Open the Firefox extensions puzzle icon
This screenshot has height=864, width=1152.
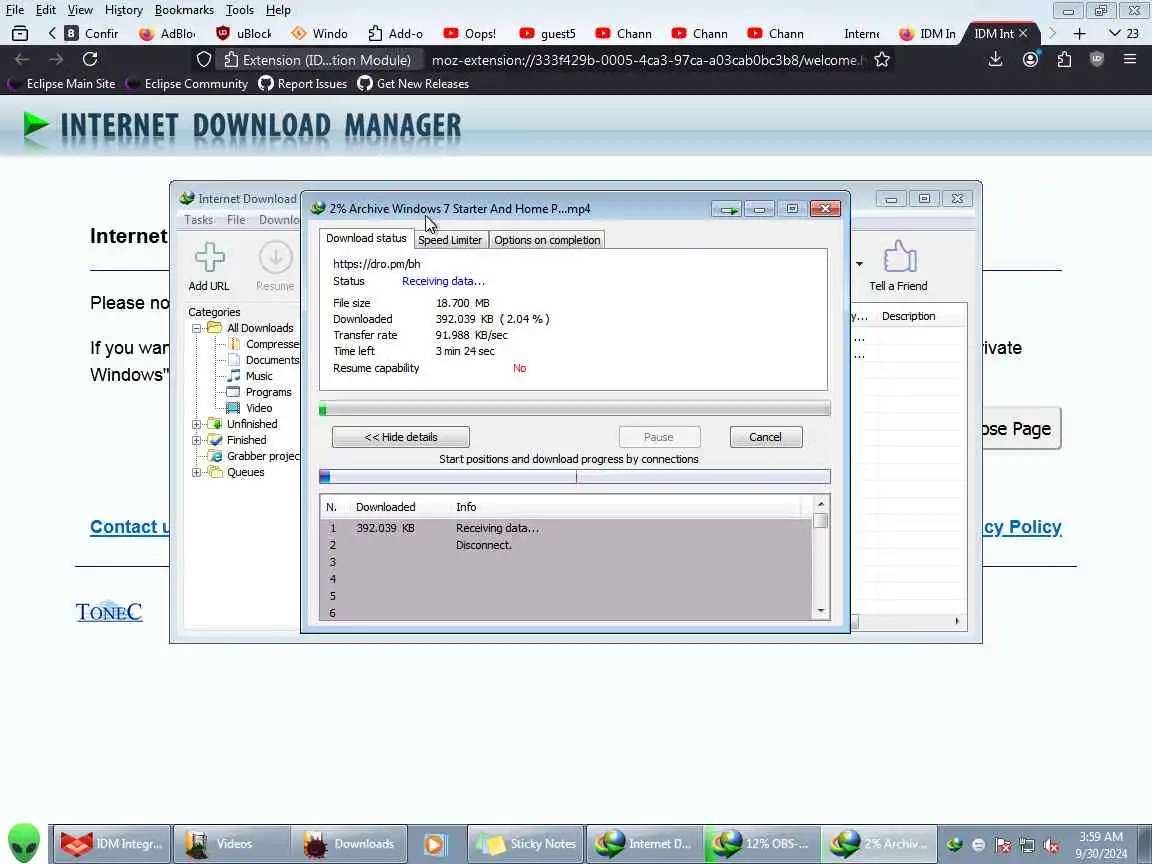tap(1064, 60)
